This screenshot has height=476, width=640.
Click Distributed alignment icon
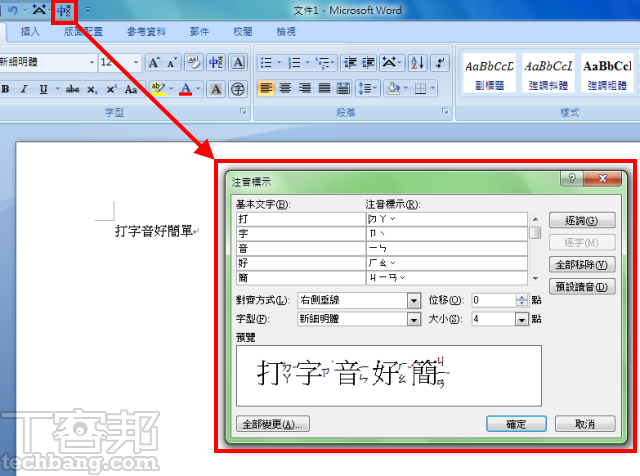[x=343, y=88]
